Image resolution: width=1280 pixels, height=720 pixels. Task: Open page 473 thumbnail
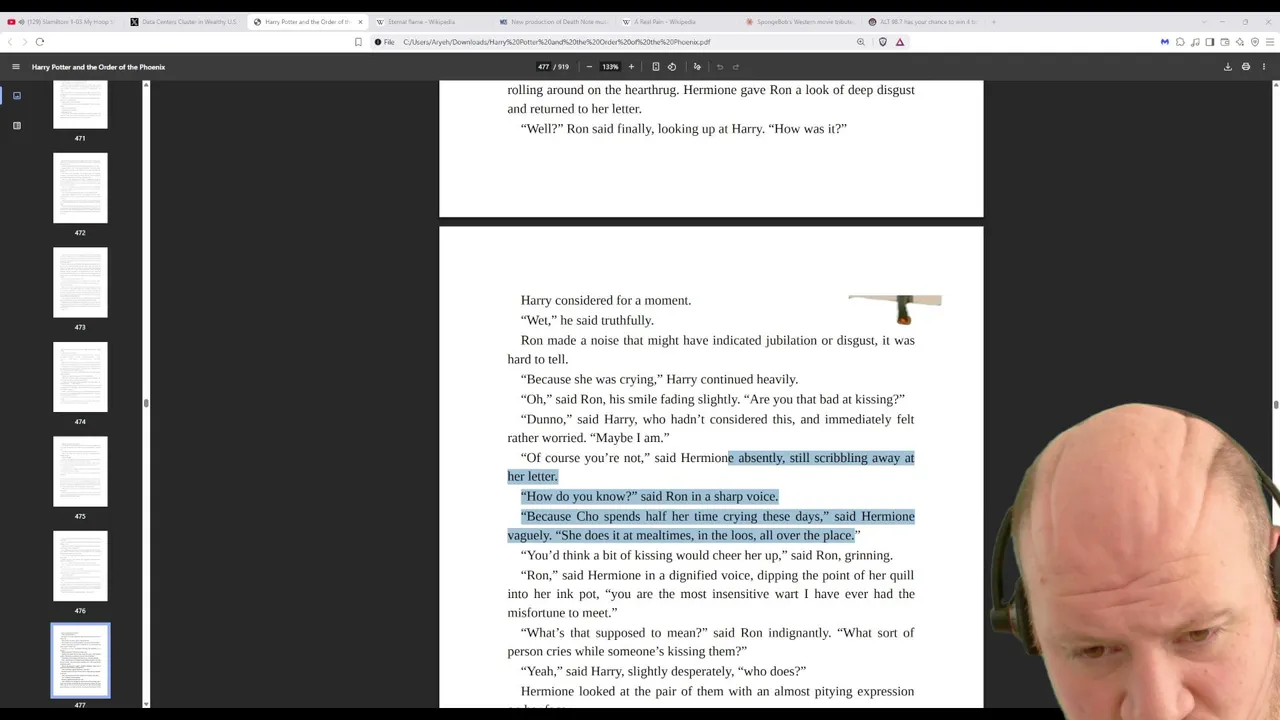pos(80,282)
